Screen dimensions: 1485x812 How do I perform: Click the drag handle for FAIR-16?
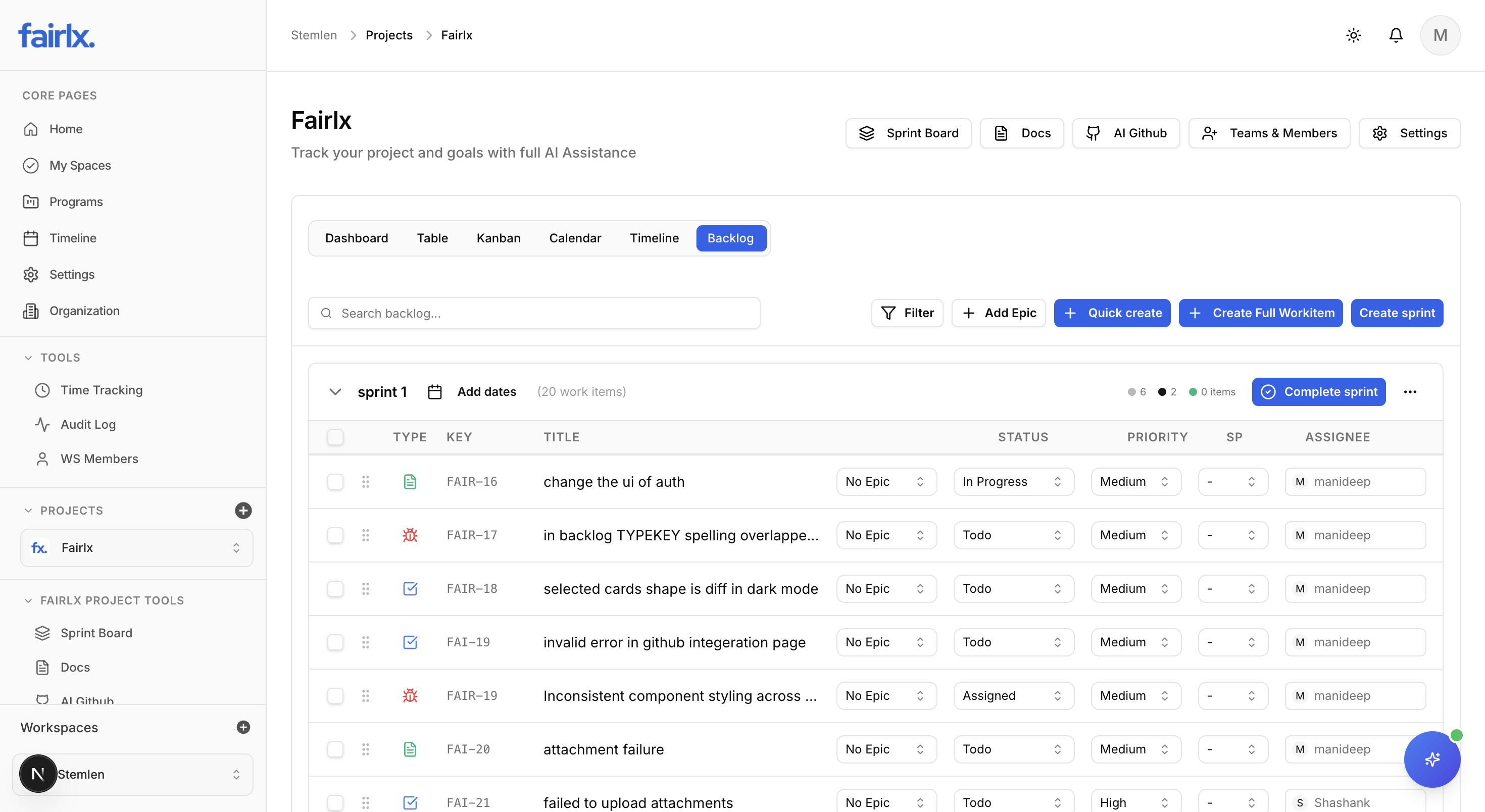(x=366, y=482)
